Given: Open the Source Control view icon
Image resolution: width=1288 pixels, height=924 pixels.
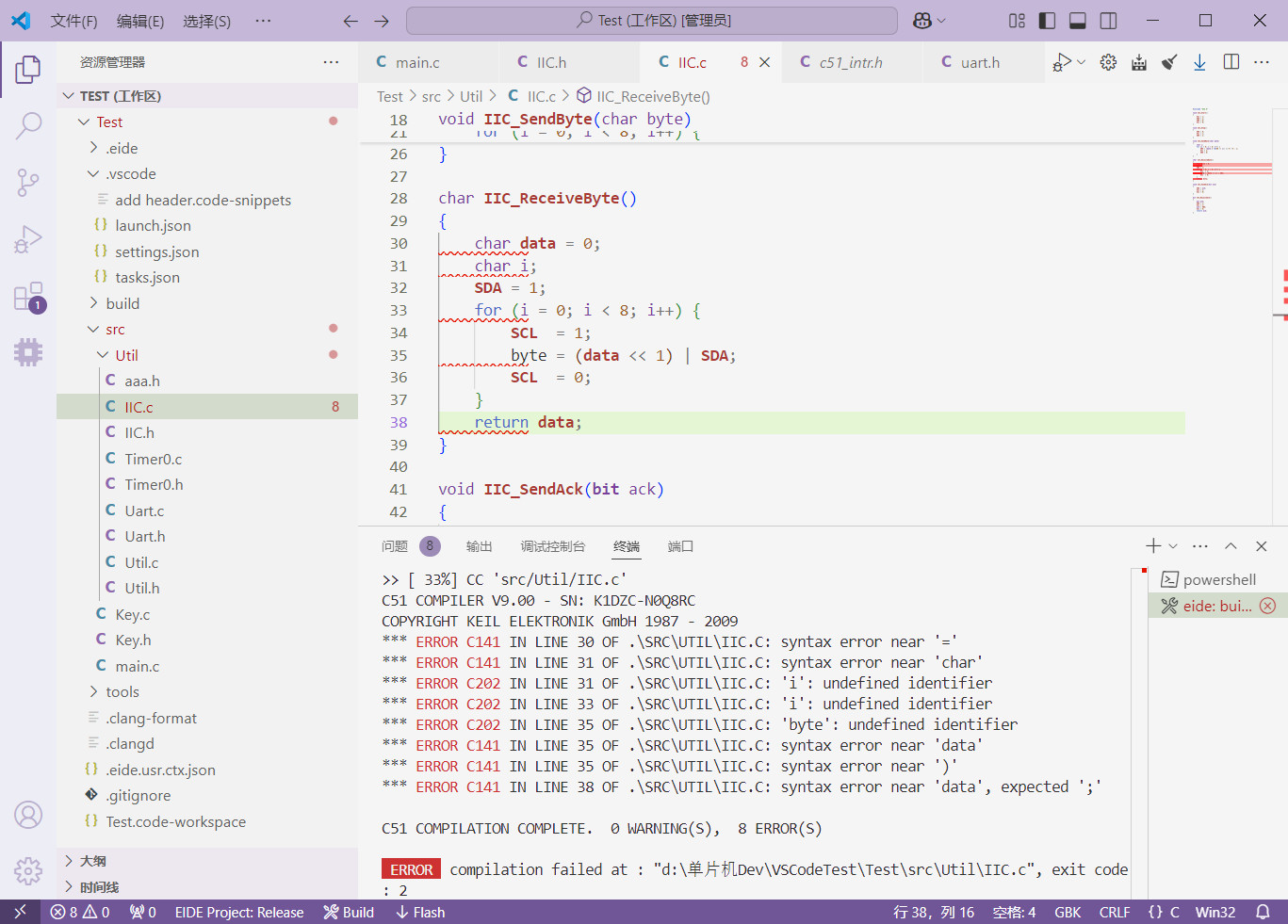Looking at the screenshot, I should [28, 183].
